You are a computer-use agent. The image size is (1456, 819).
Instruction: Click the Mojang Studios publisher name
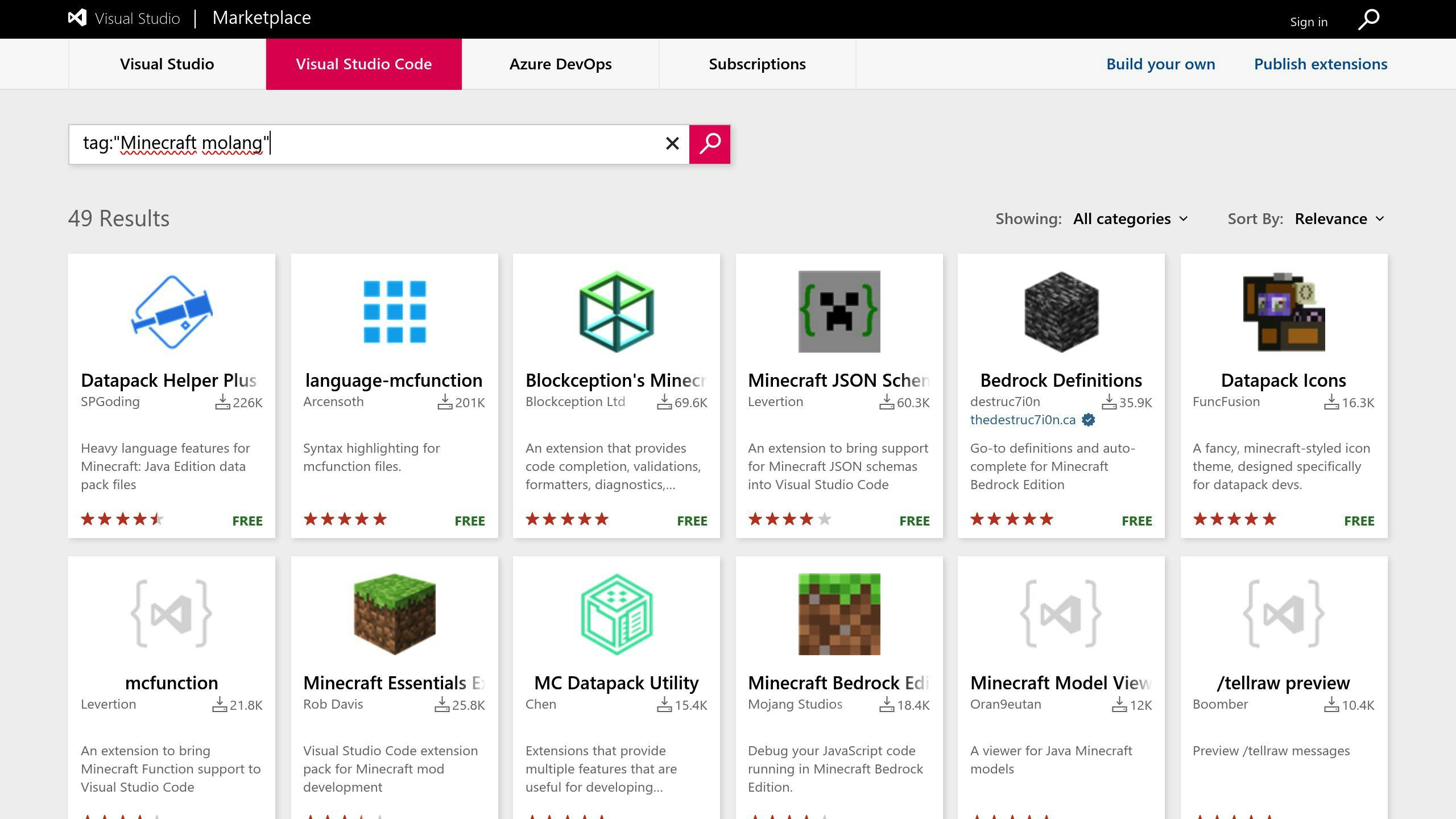pos(795,704)
